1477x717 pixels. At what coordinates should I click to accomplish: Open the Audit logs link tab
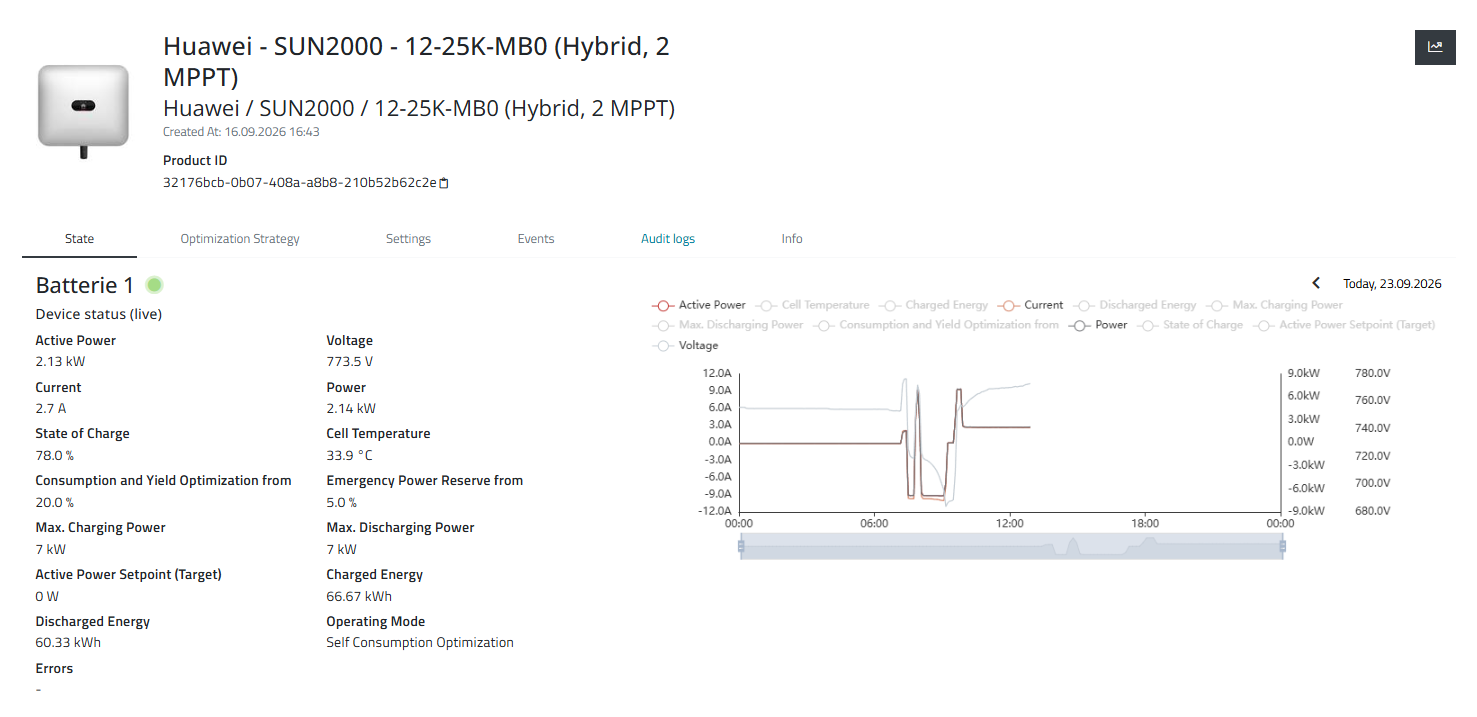pyautogui.click(x=668, y=239)
